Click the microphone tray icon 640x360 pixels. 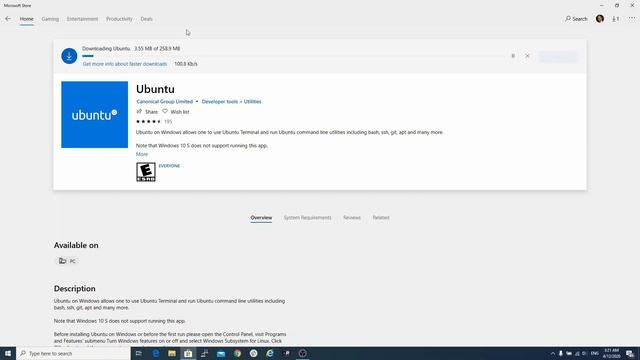click(x=561, y=353)
